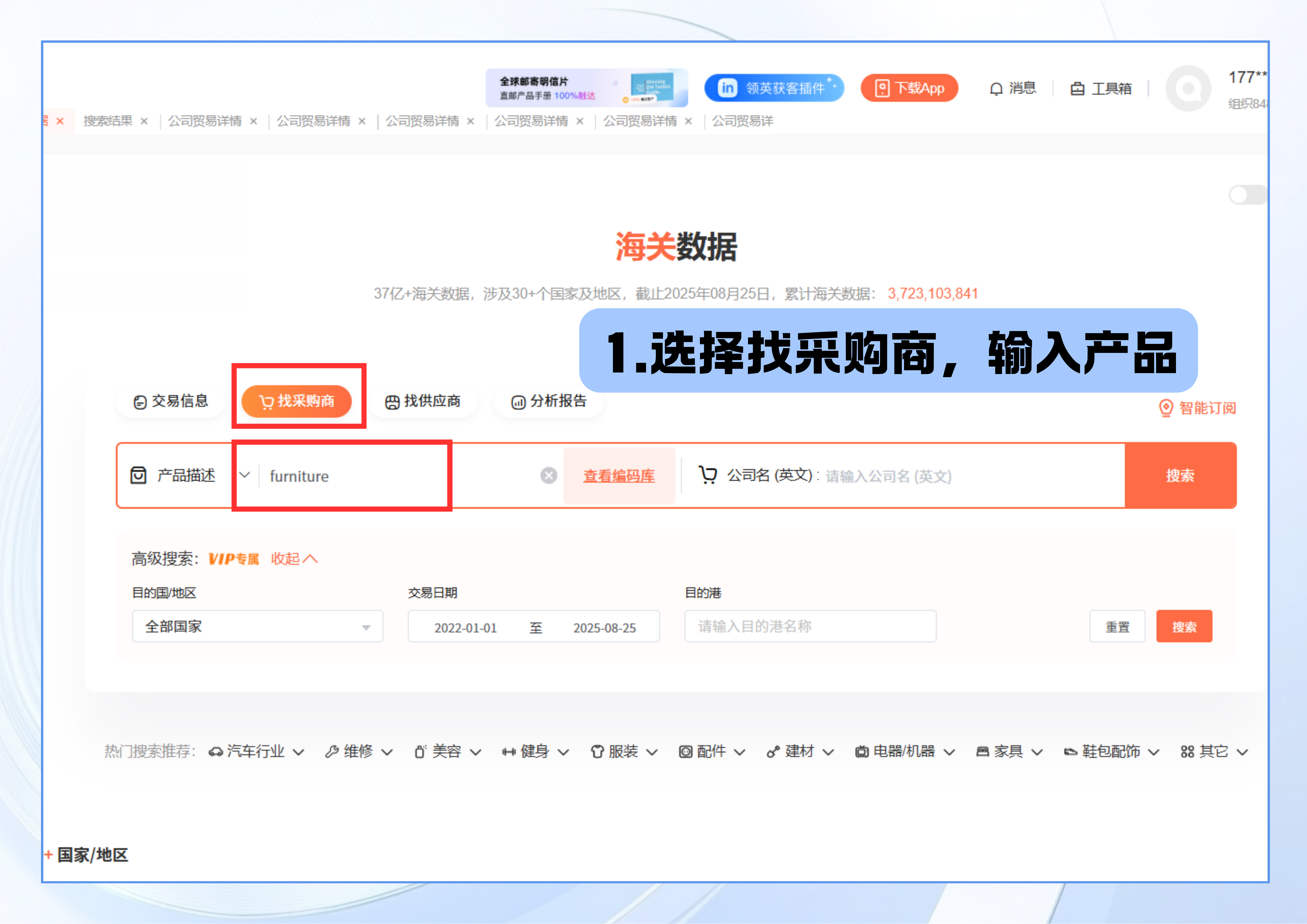Viewport: 1307px width, 924px height.
Task: Expand 其它 hot search category
Action: (x=1214, y=752)
